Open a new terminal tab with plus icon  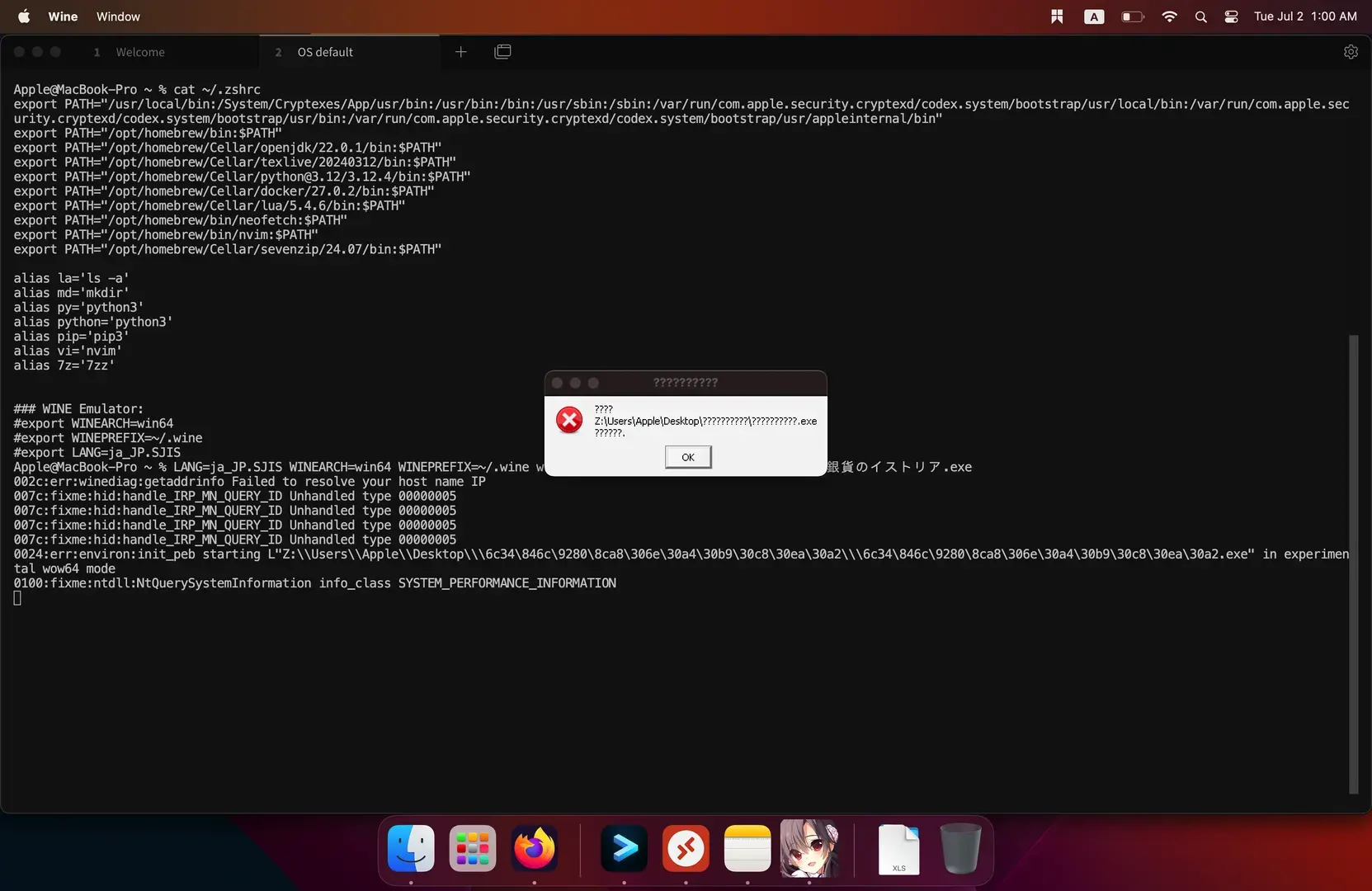(461, 52)
